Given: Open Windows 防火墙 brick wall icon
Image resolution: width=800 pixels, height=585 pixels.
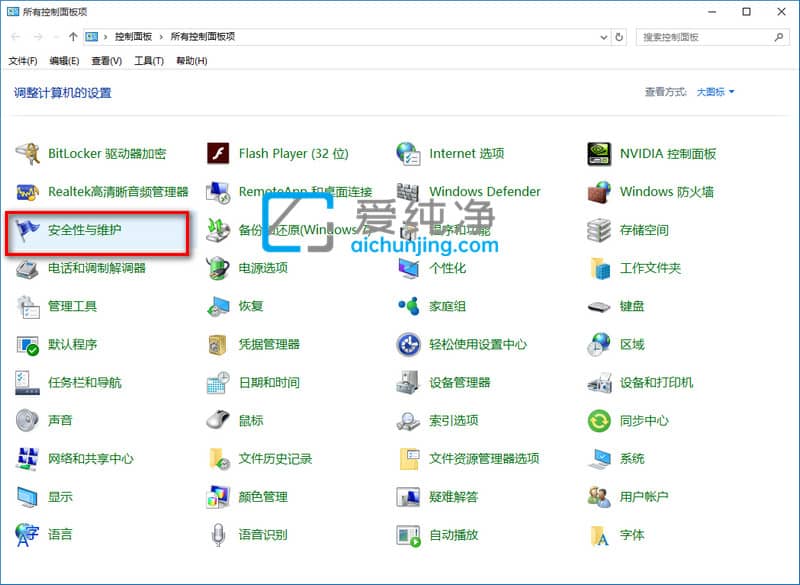Looking at the screenshot, I should coord(599,192).
